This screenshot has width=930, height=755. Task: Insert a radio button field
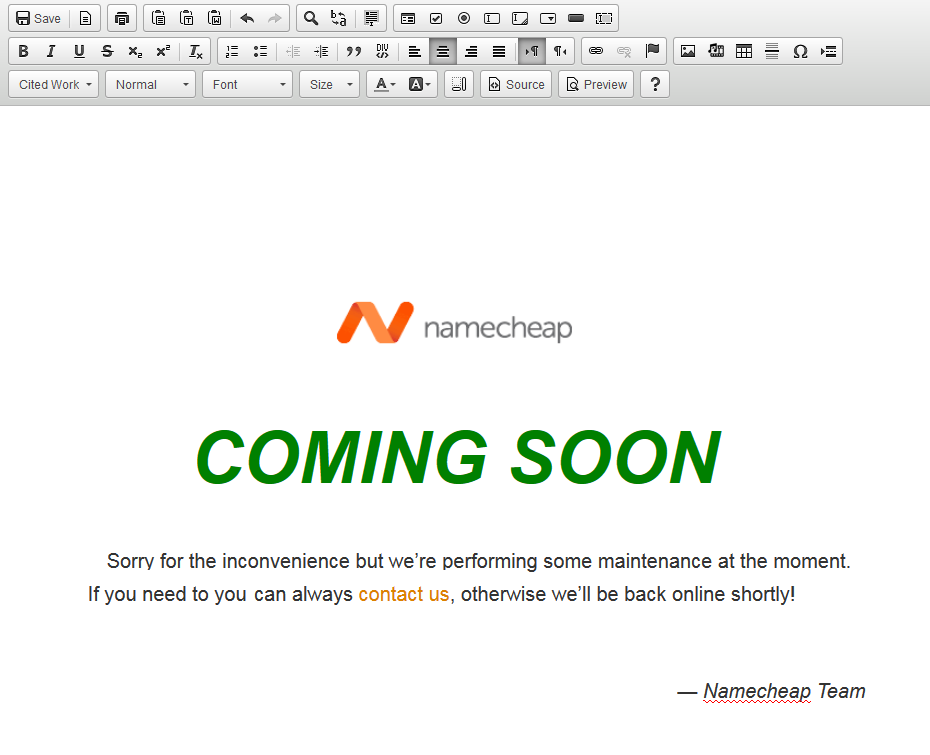[x=464, y=18]
